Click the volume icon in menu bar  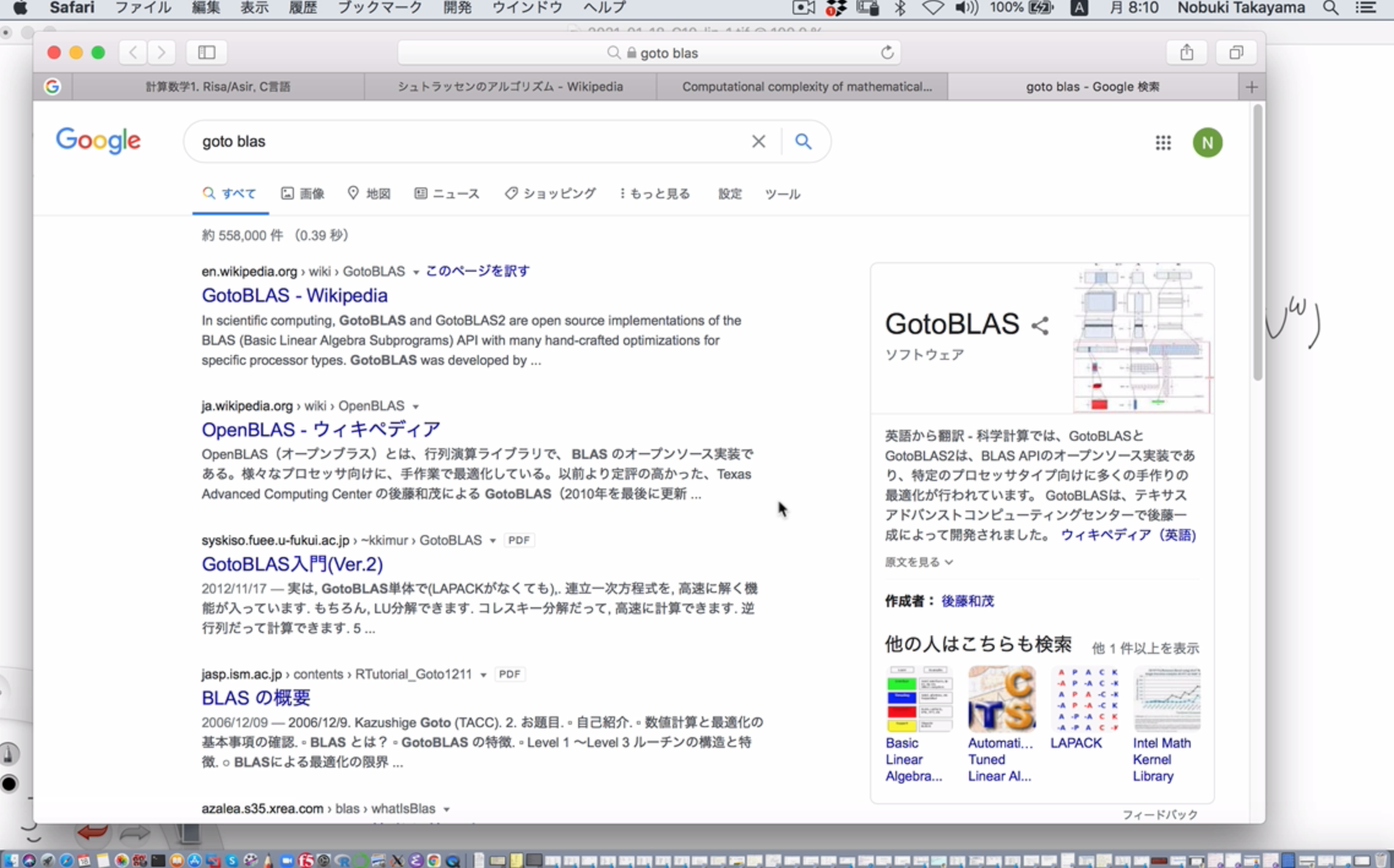966,7
